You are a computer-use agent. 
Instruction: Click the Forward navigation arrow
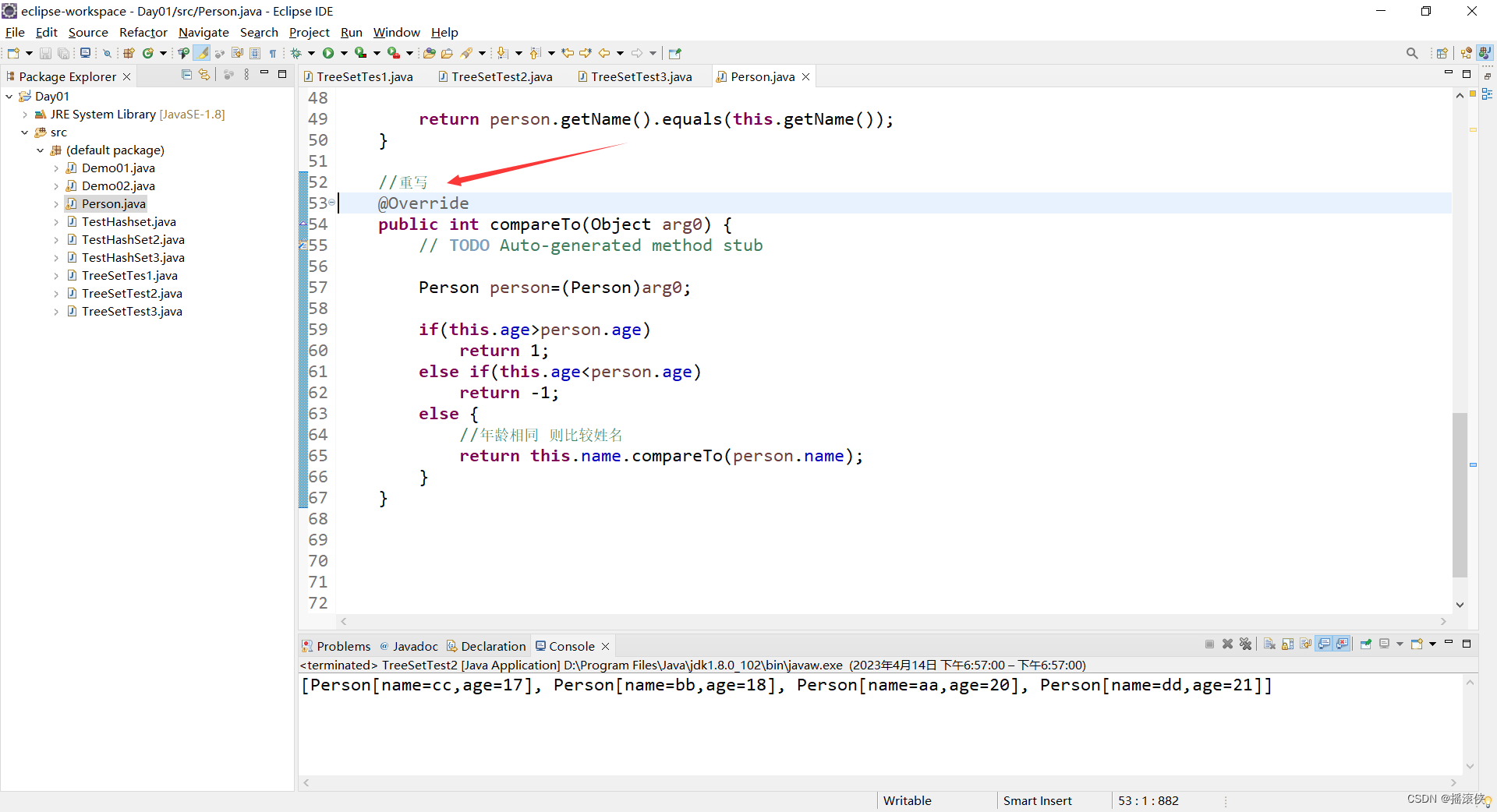click(636, 53)
